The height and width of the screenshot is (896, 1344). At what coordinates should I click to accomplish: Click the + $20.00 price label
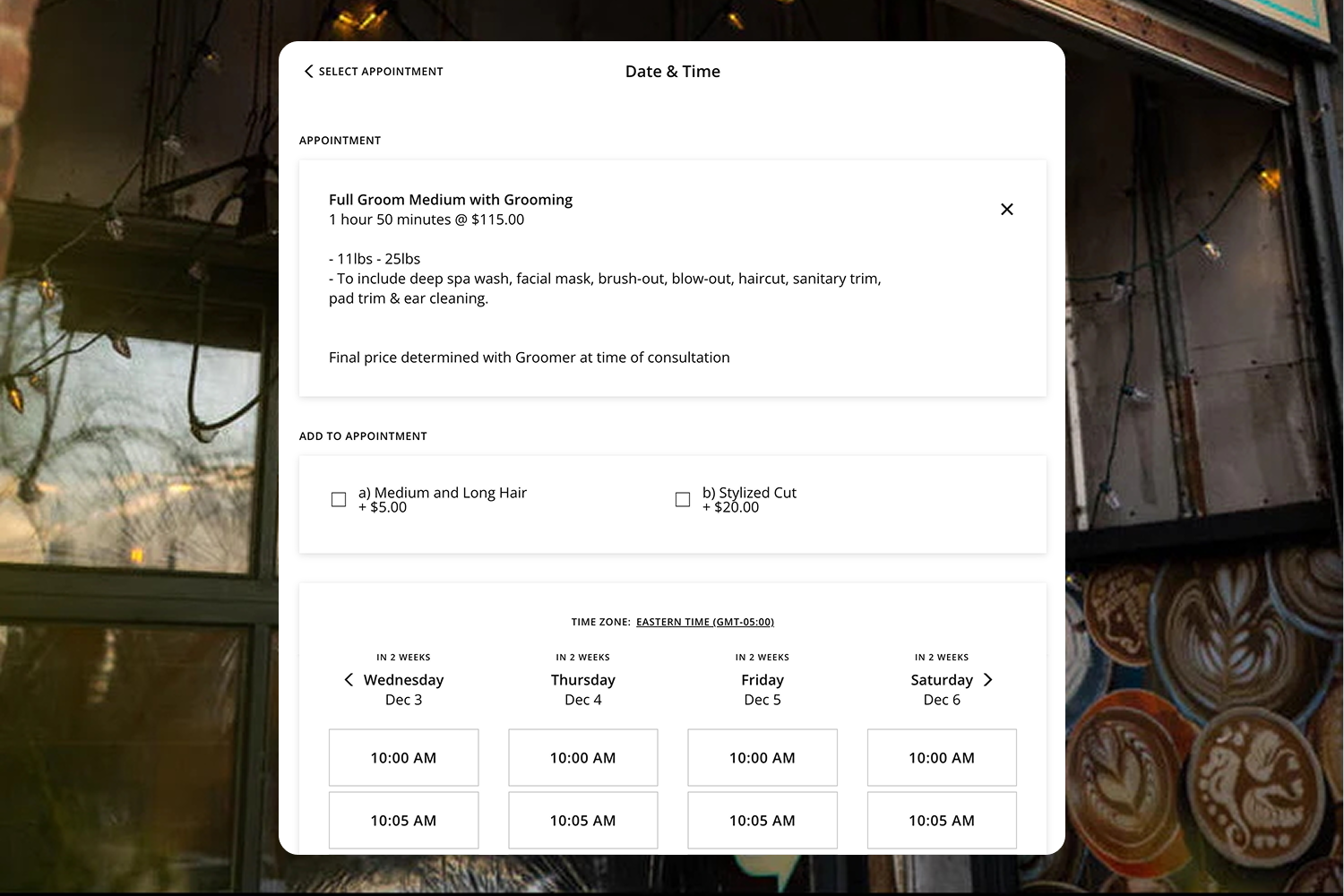point(731,508)
